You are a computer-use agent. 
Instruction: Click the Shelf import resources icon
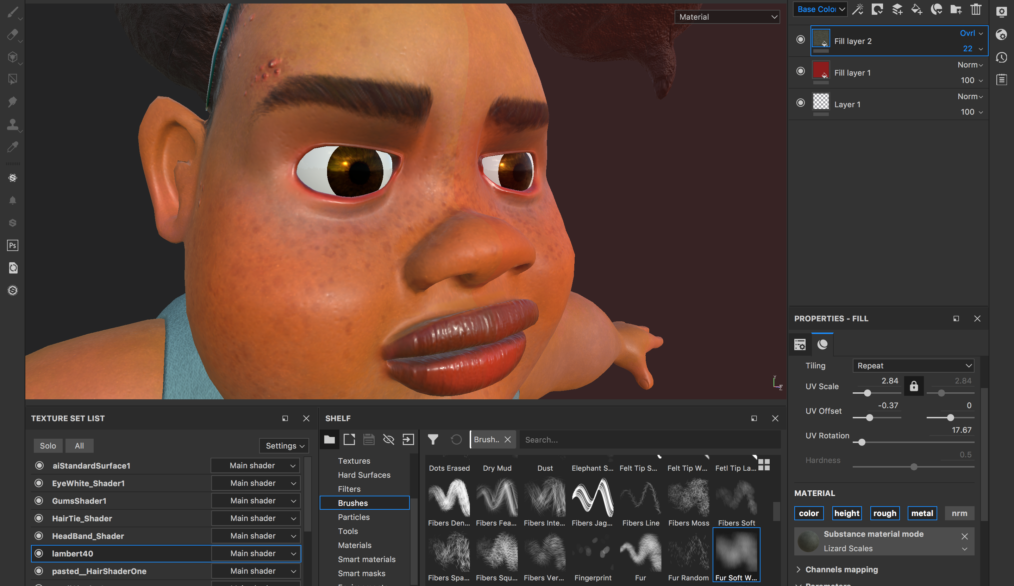[x=408, y=440]
